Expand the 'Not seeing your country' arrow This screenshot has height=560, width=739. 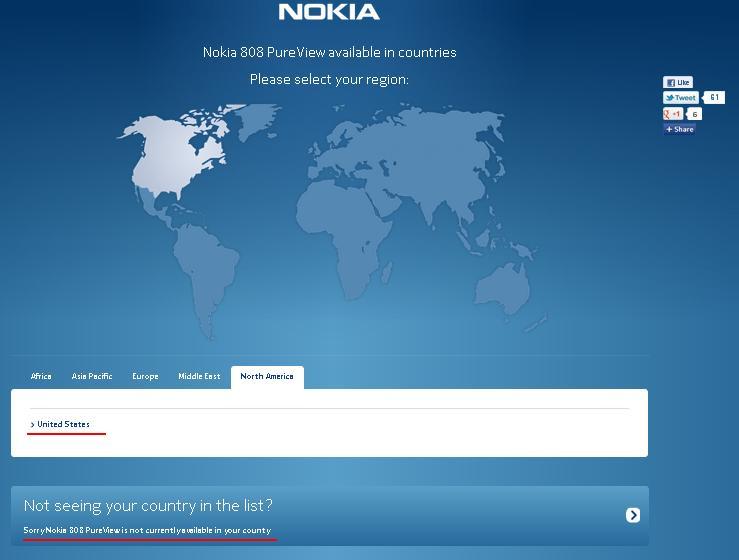[632, 515]
